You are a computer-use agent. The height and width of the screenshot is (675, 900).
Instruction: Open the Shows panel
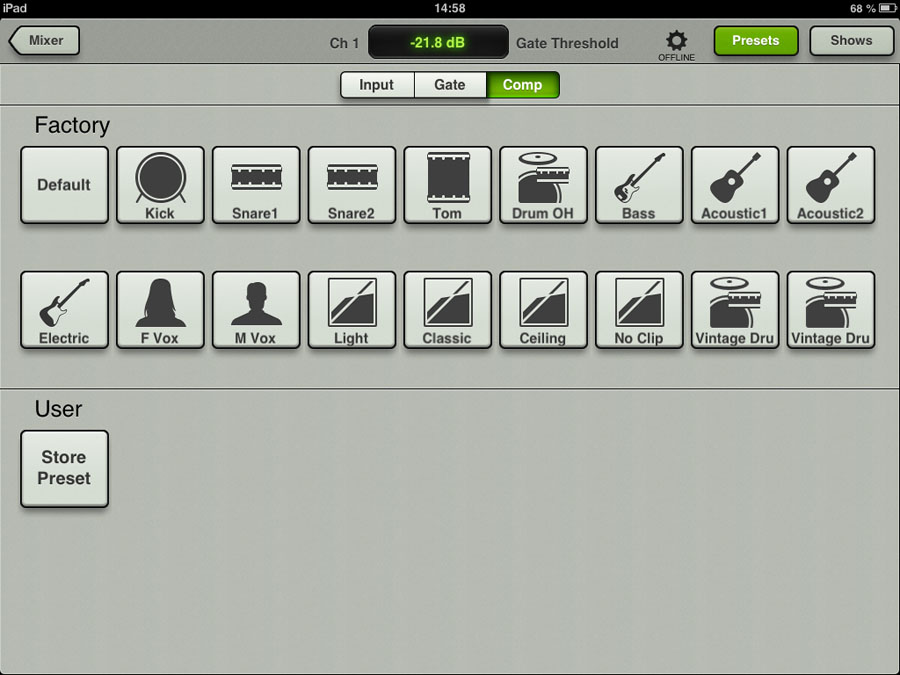tap(852, 40)
